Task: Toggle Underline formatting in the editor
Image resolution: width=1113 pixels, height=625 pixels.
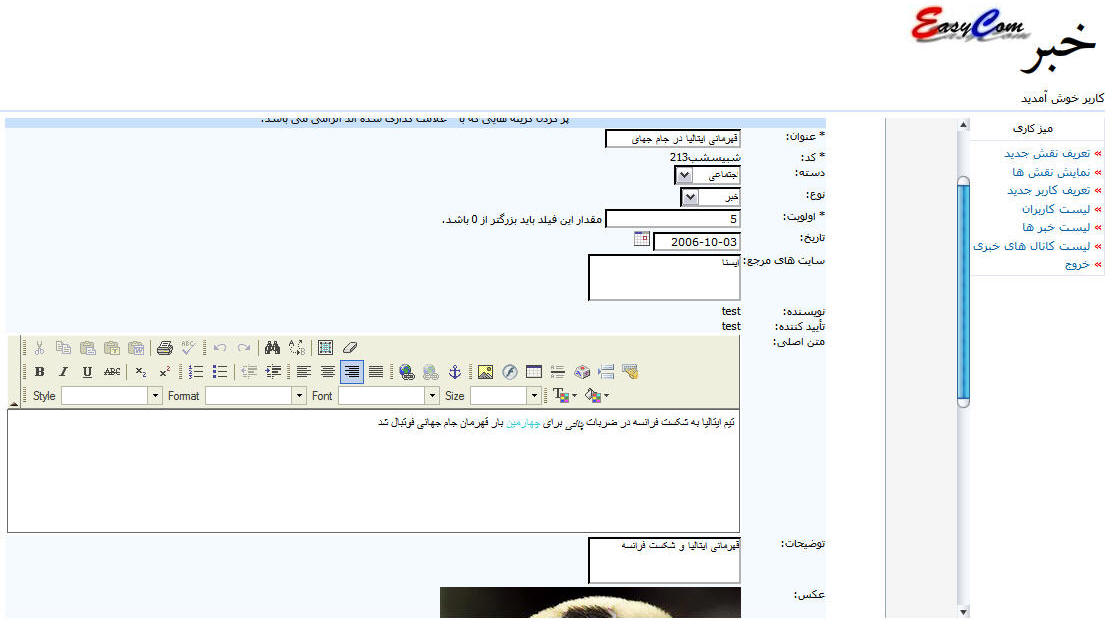Action: tap(87, 372)
